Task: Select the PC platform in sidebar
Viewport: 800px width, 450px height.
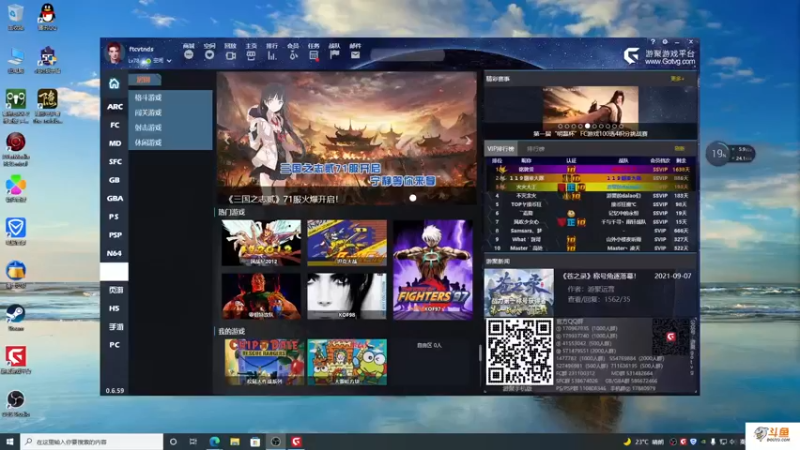Action: point(114,345)
